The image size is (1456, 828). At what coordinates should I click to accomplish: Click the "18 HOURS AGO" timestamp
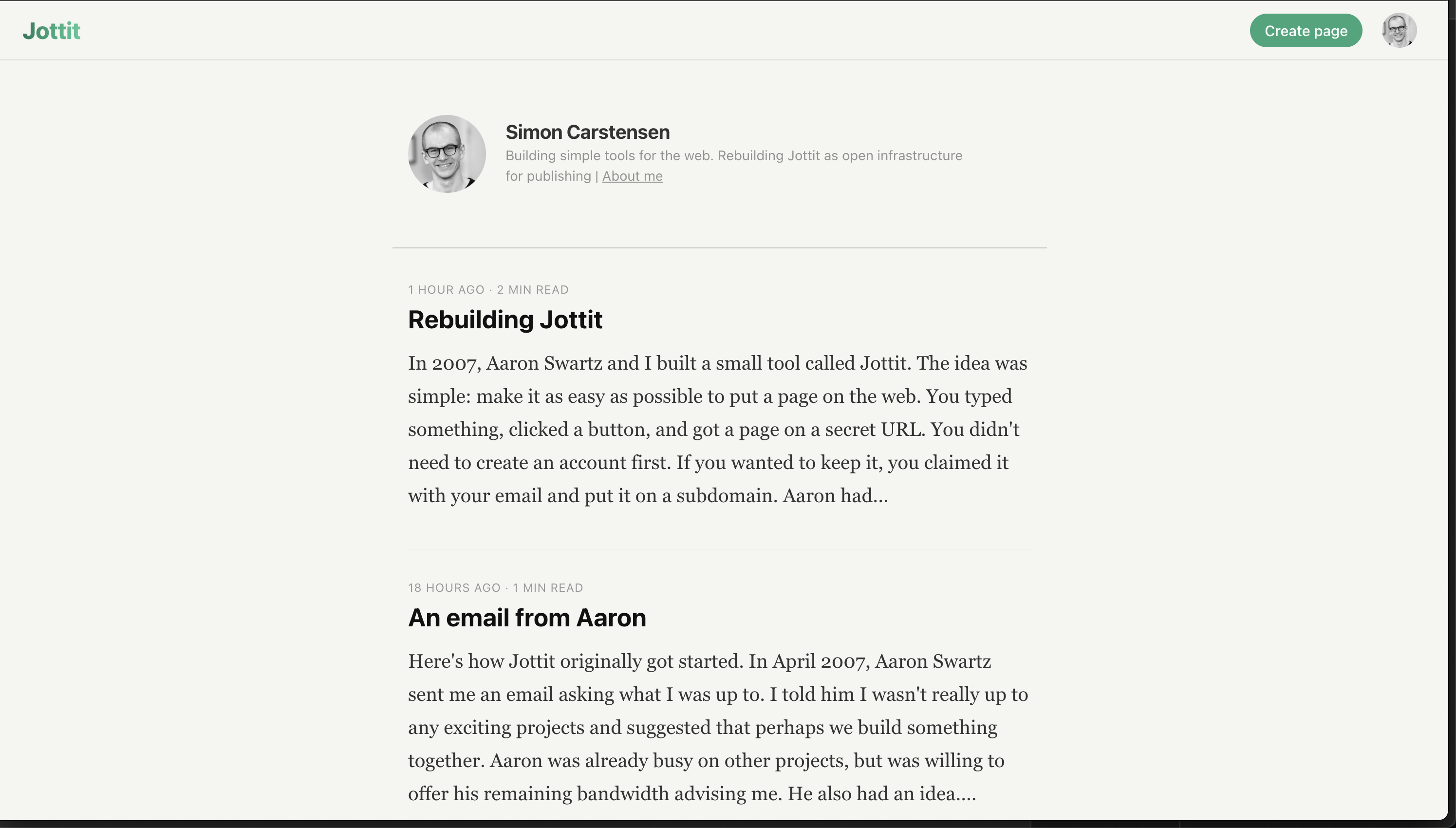(454, 588)
